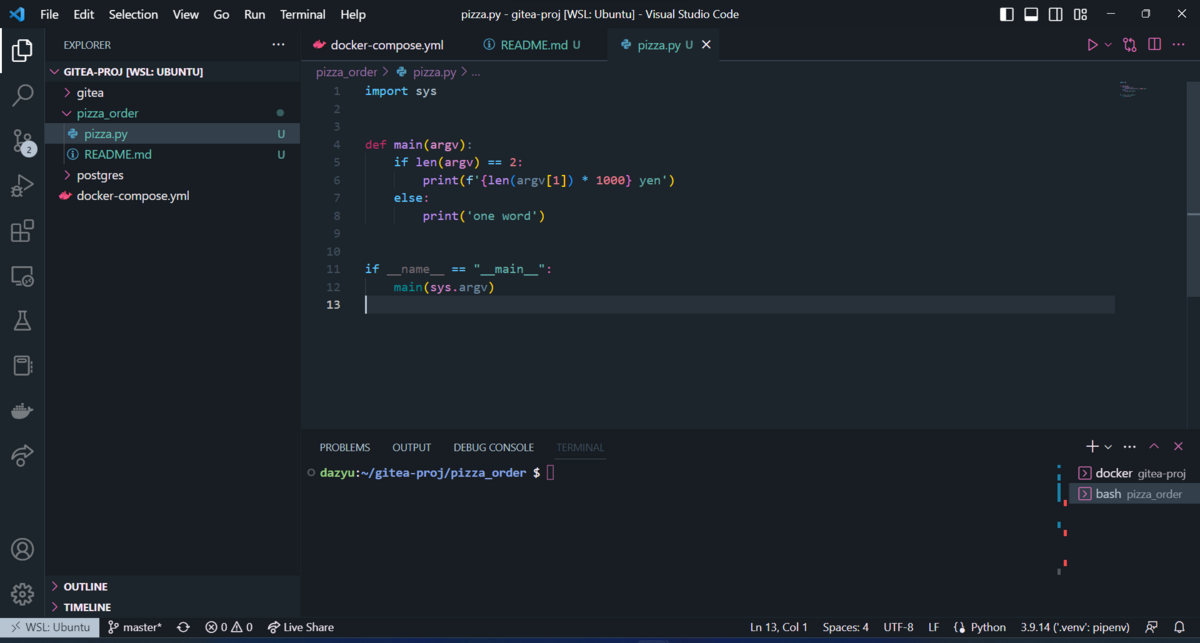Open More Actions in editor toolbar
Image resolution: width=1200 pixels, height=643 pixels.
[1178, 45]
